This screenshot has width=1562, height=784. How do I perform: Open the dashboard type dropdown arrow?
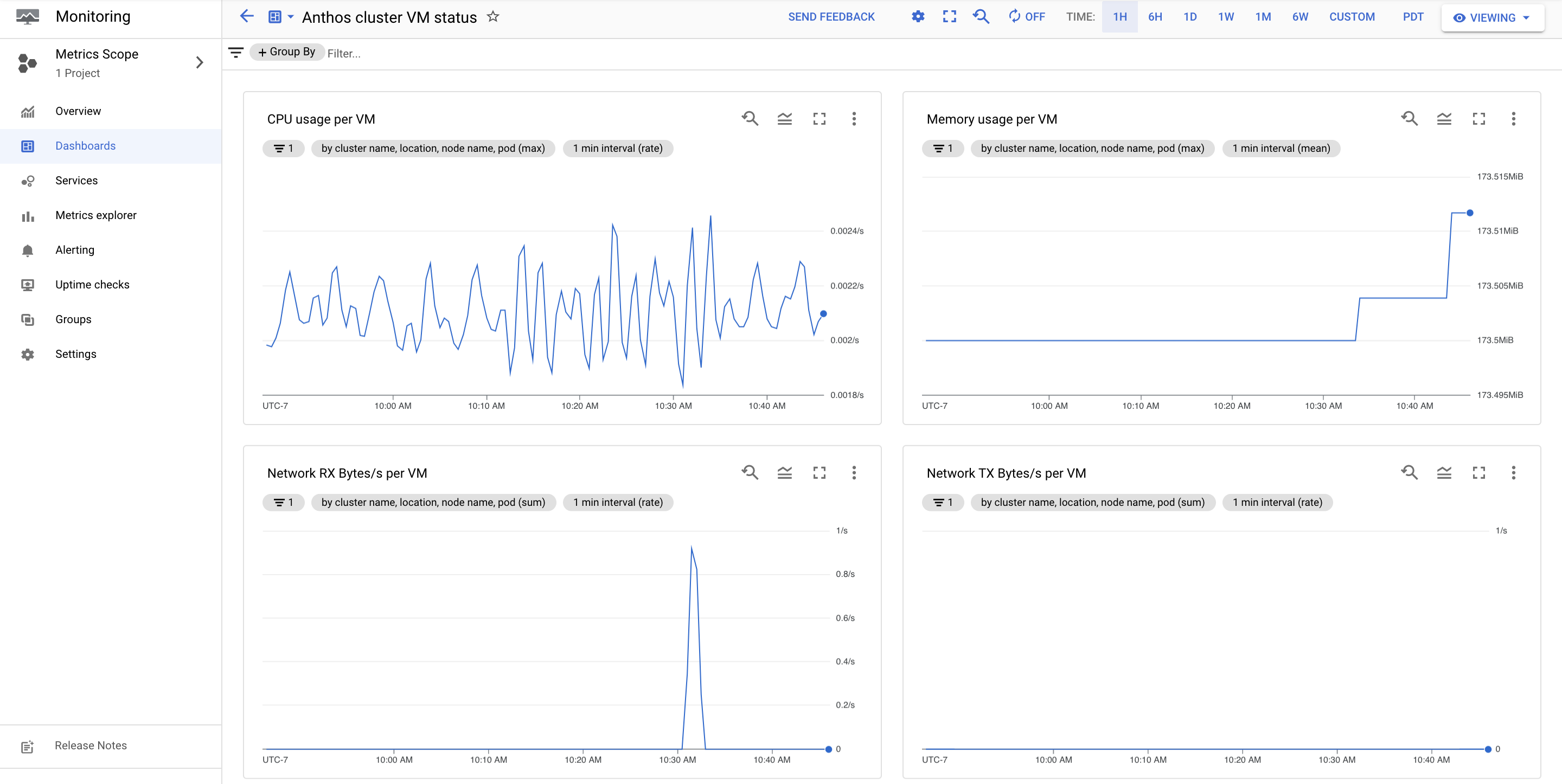point(290,17)
